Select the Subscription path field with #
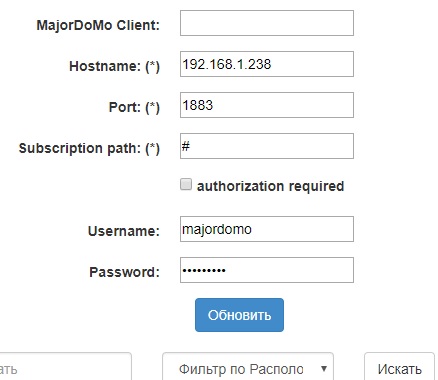 click(x=267, y=146)
